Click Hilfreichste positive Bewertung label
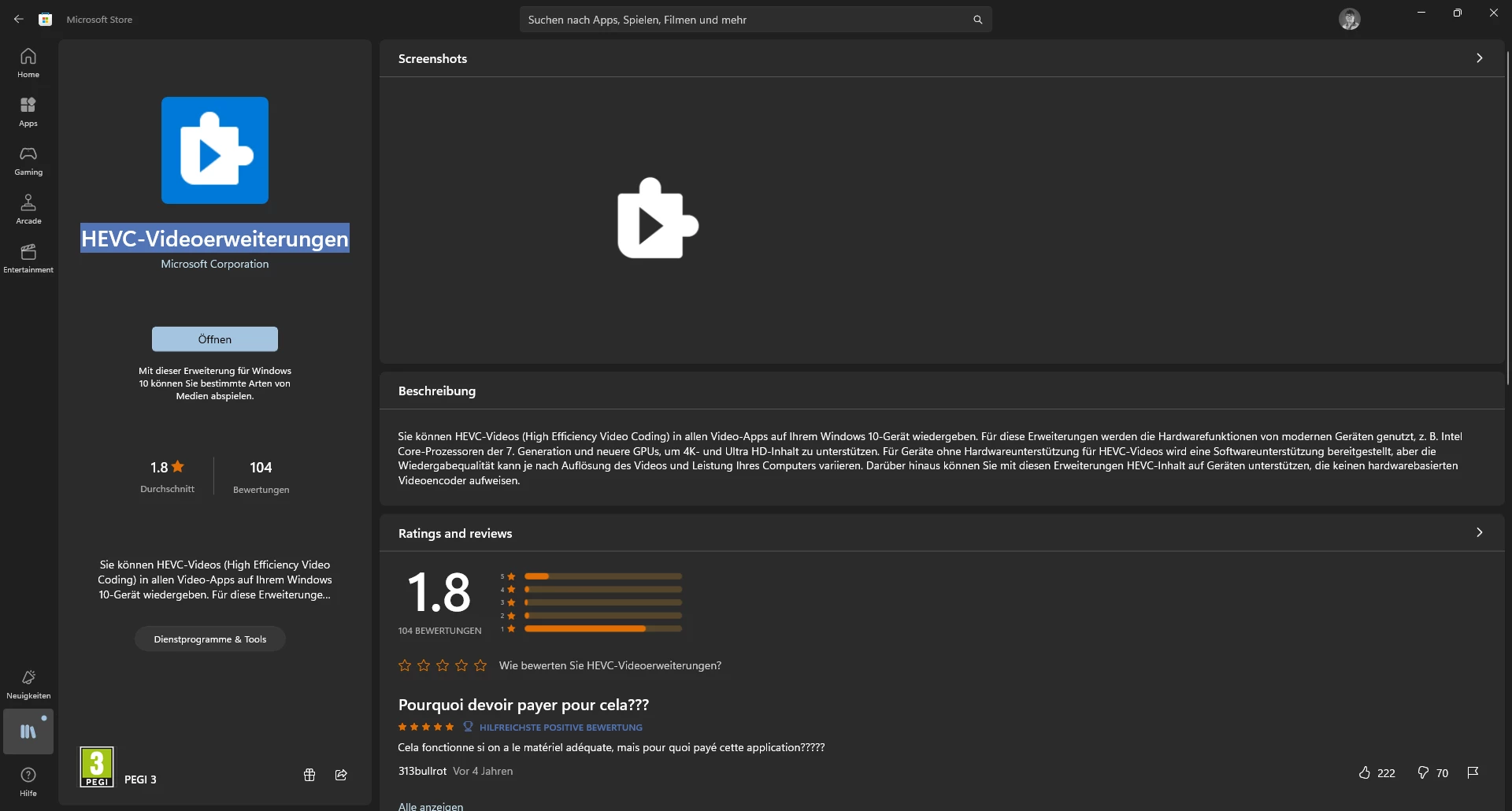1512x811 pixels. [x=561, y=728]
